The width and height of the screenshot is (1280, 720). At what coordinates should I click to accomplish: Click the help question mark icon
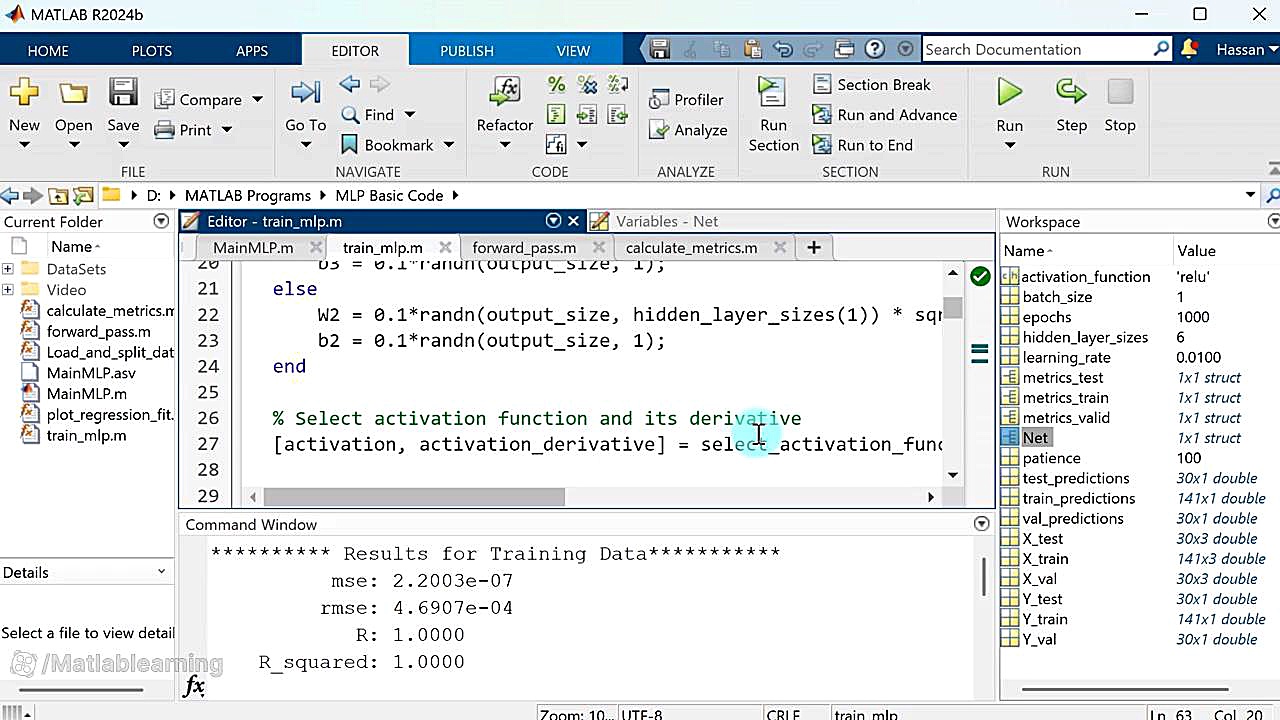click(874, 49)
